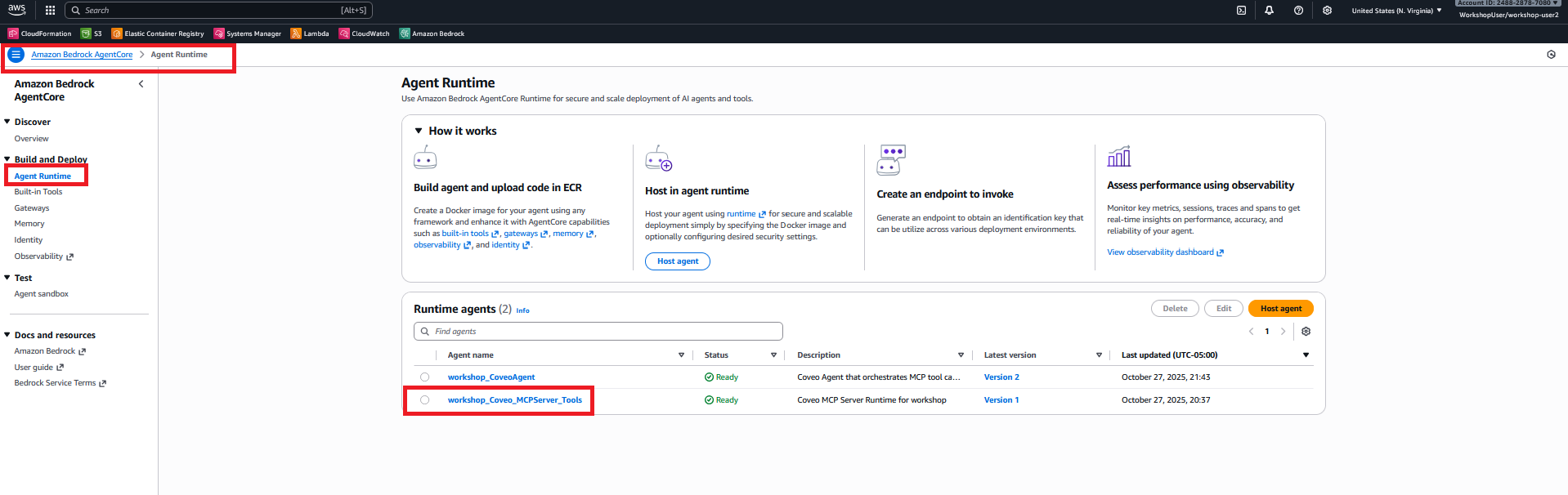Sort by the Description column

point(961,355)
